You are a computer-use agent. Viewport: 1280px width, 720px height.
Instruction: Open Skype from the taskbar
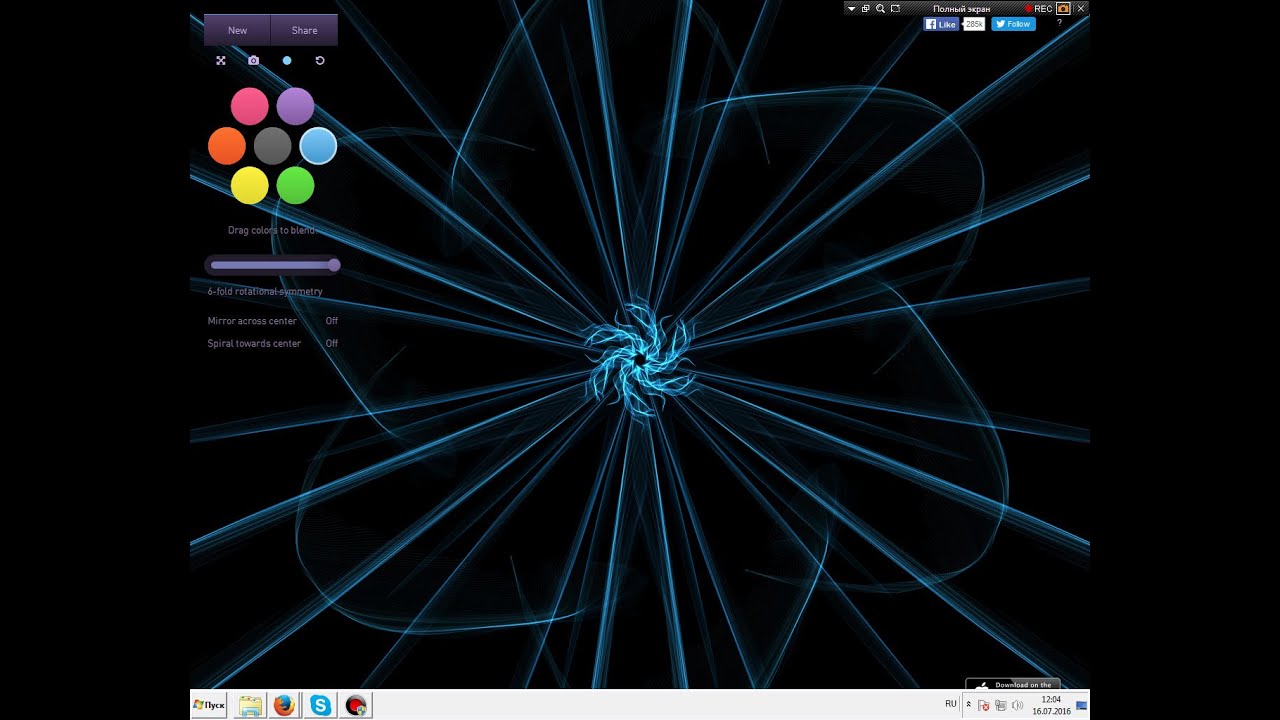(x=320, y=706)
